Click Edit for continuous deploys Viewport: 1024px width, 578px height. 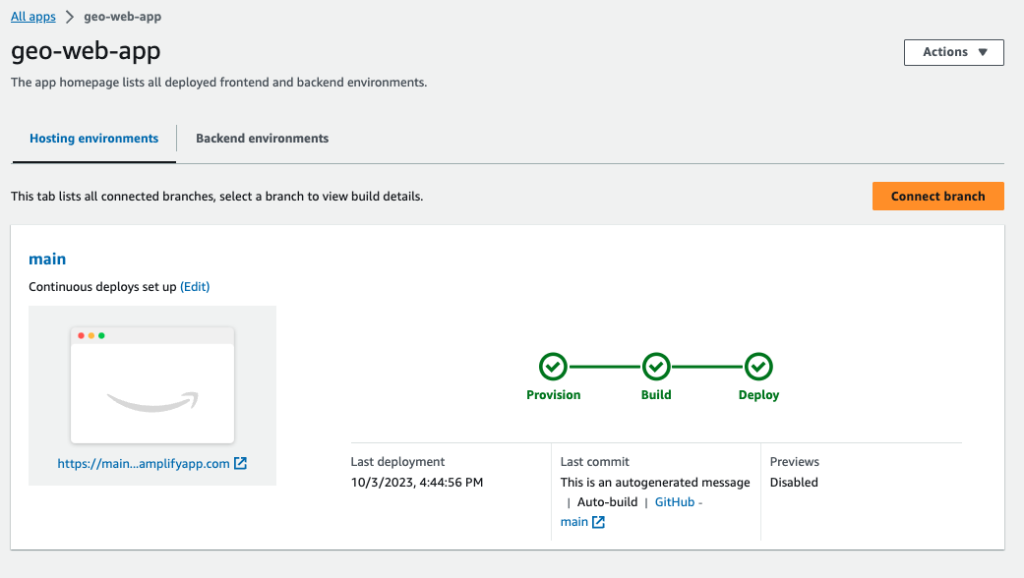pos(195,287)
